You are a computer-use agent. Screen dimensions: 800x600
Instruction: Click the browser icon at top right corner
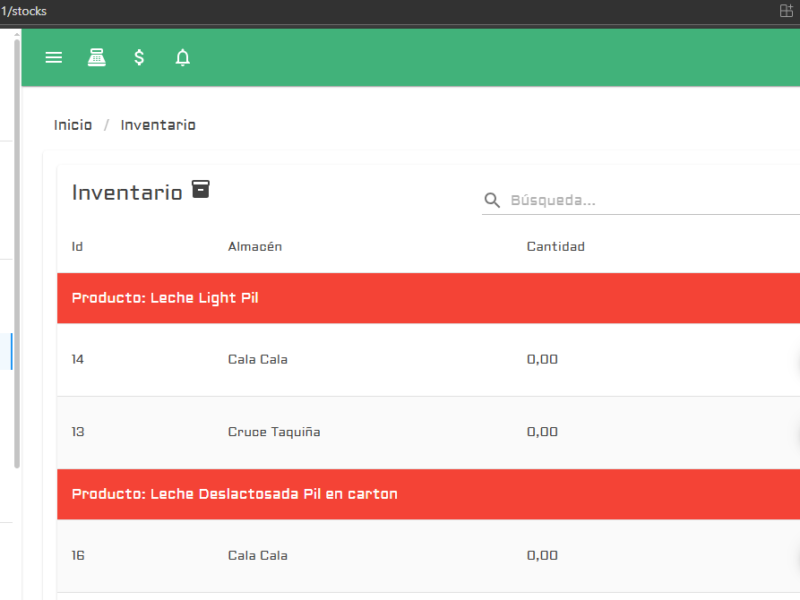(785, 11)
